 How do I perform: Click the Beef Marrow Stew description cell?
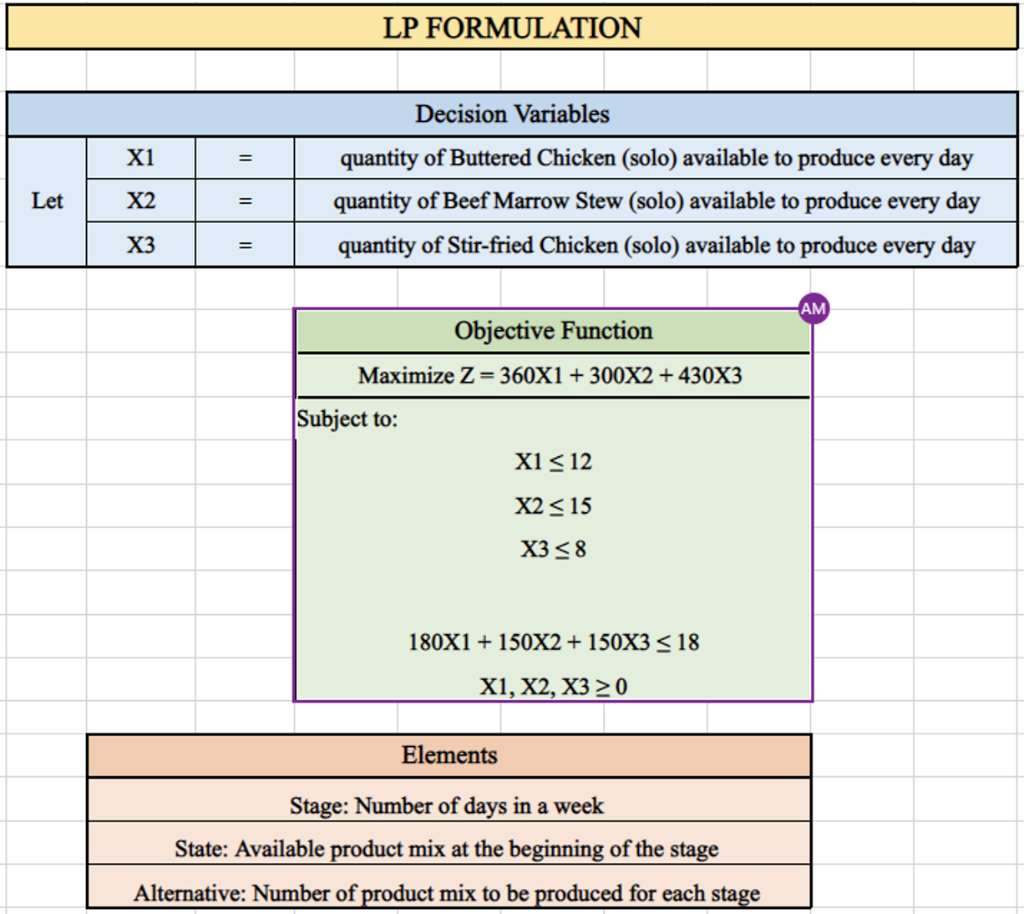[655, 200]
